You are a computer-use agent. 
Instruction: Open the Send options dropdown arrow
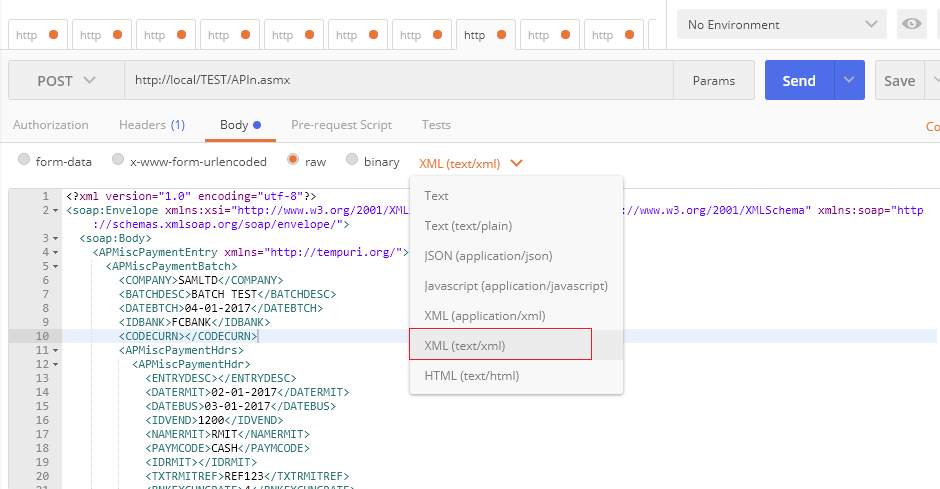[x=849, y=80]
